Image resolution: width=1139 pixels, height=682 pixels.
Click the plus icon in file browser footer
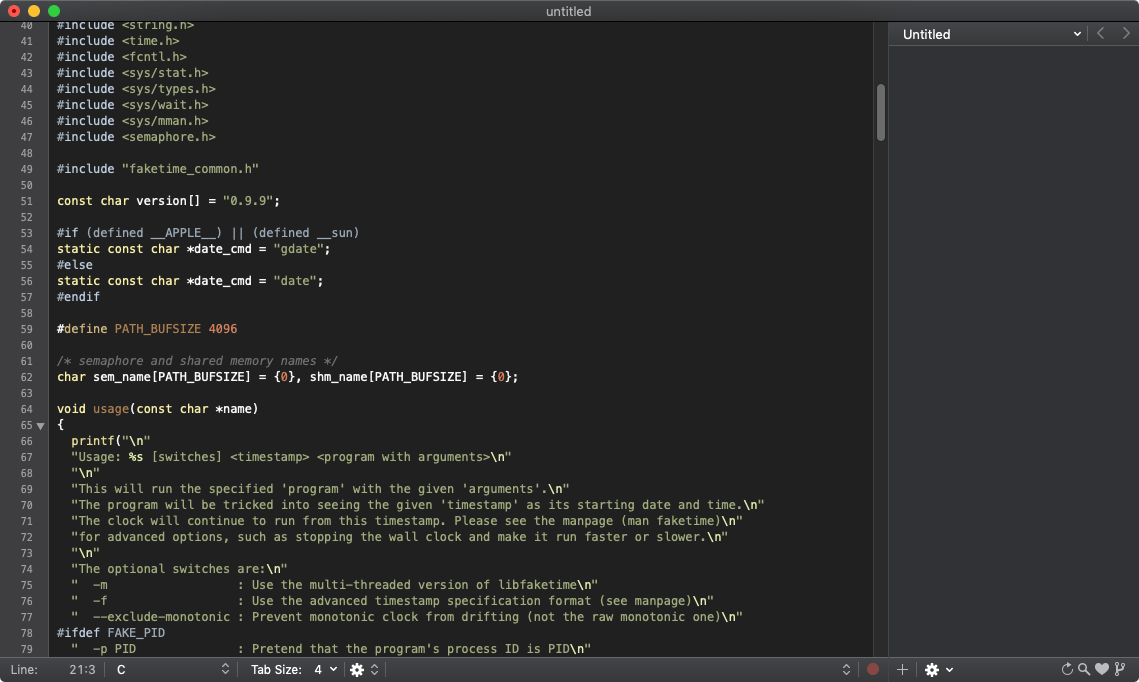pos(902,669)
